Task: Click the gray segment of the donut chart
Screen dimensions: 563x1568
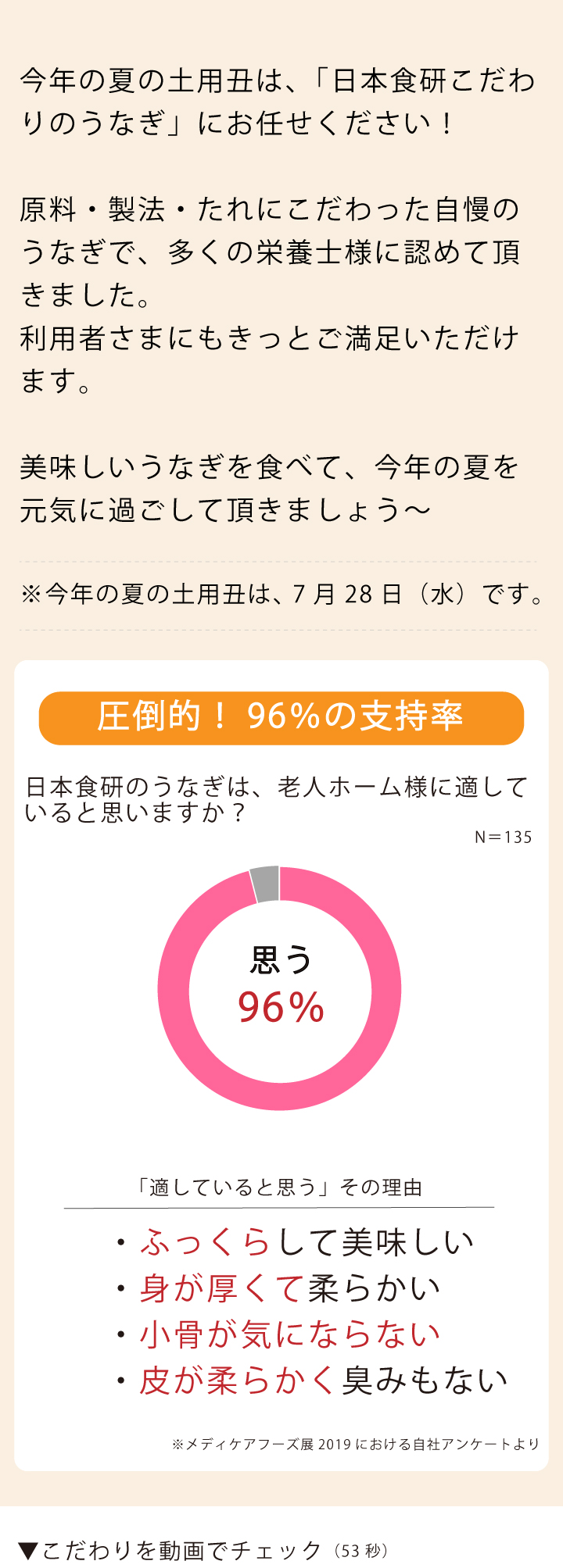Action: (266, 884)
